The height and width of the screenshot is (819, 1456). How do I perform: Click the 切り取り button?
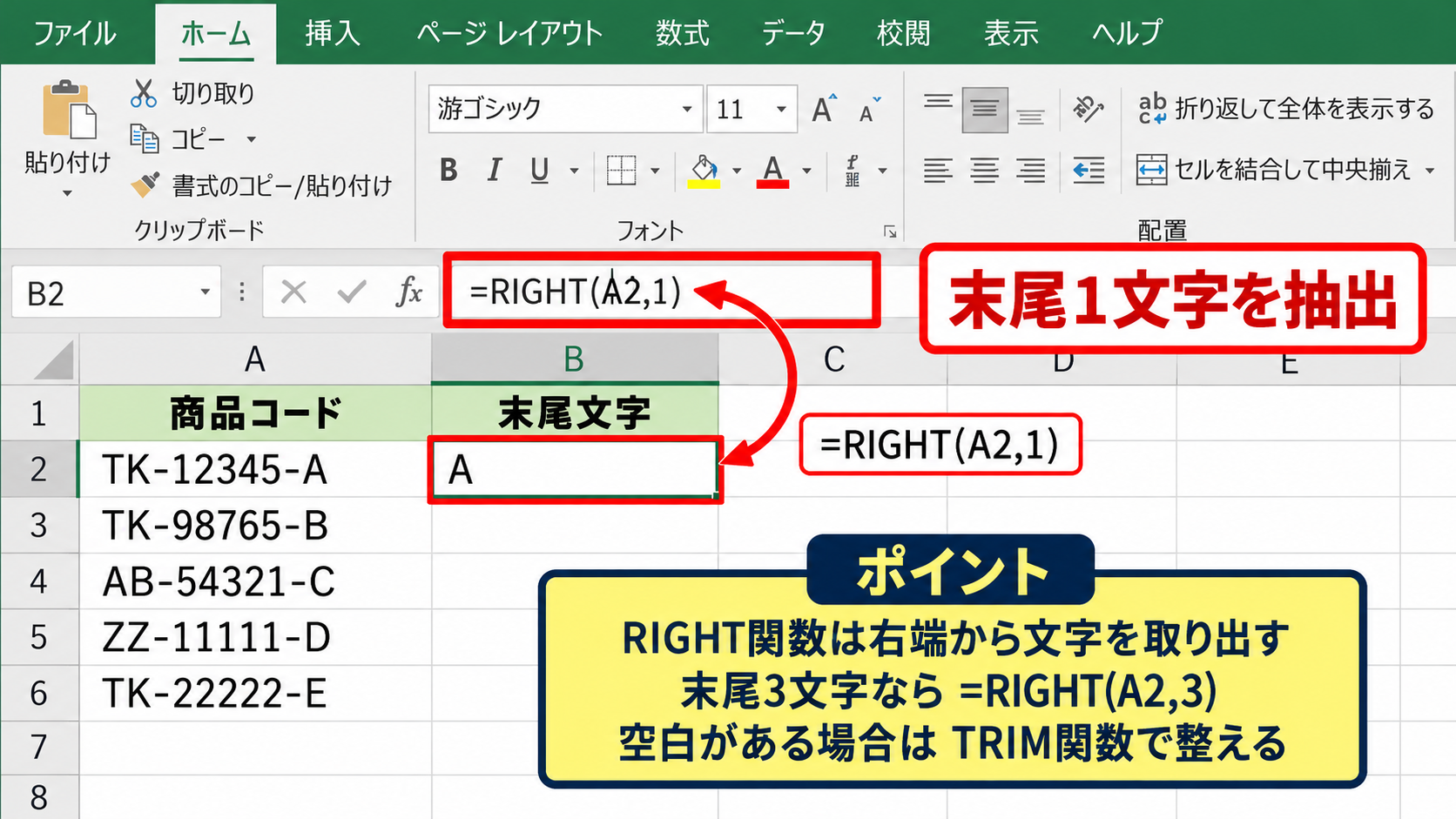(192, 93)
